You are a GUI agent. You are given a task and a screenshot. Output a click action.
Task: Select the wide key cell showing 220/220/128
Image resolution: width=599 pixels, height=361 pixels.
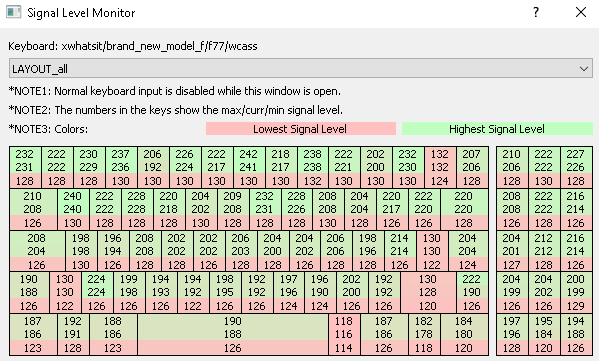click(464, 209)
